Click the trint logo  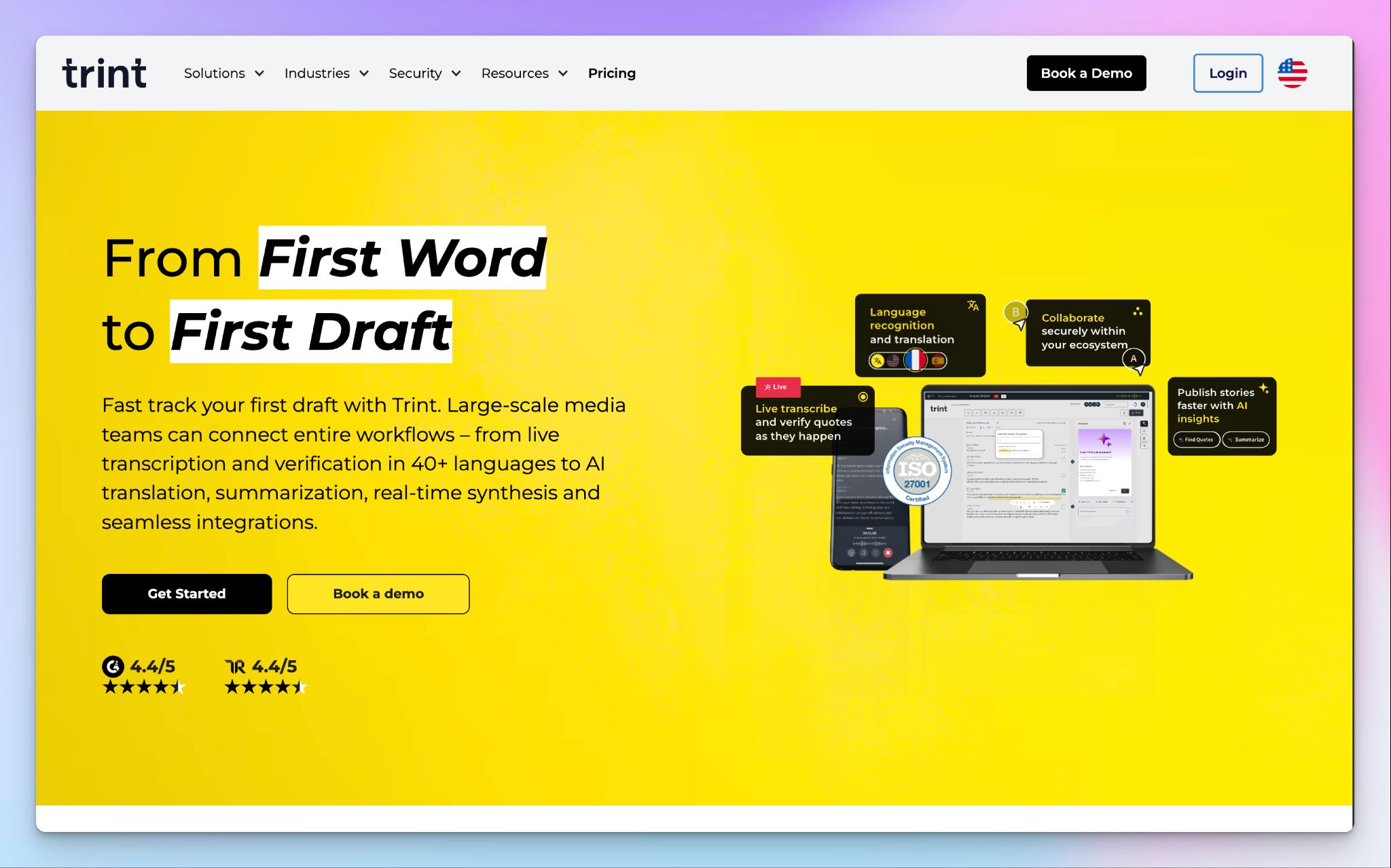pos(105,73)
